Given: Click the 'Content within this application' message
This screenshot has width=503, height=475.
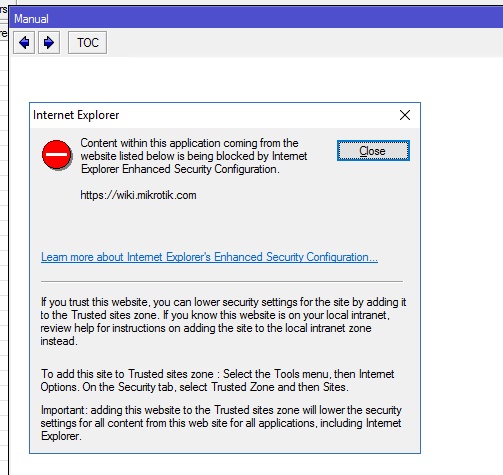Looking at the screenshot, I should point(194,156).
